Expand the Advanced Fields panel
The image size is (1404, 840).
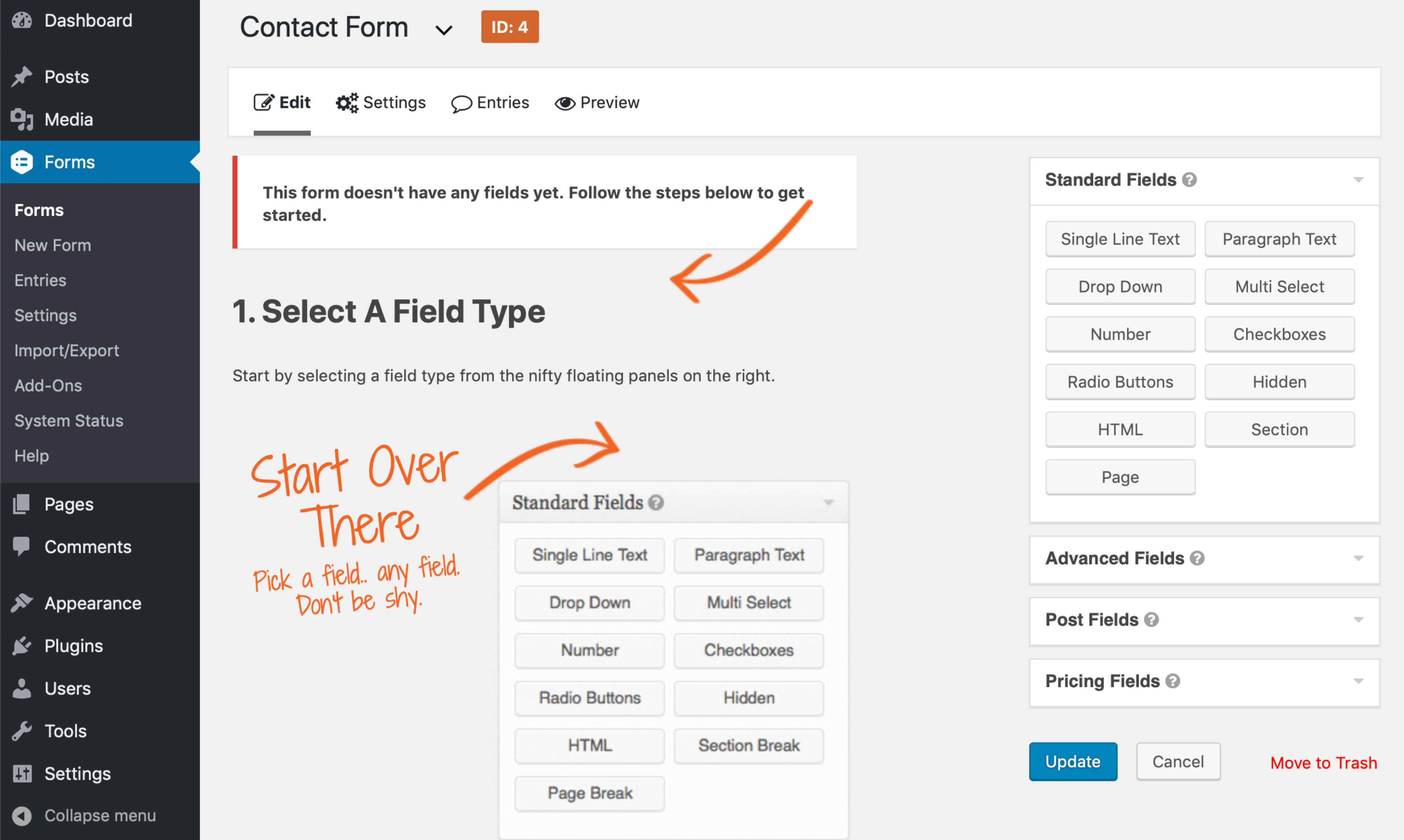click(1358, 559)
